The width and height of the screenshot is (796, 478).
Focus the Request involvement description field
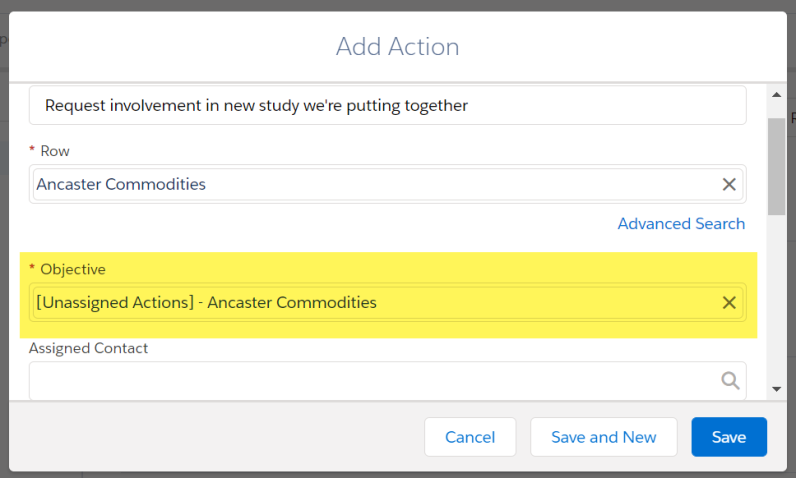coord(387,106)
